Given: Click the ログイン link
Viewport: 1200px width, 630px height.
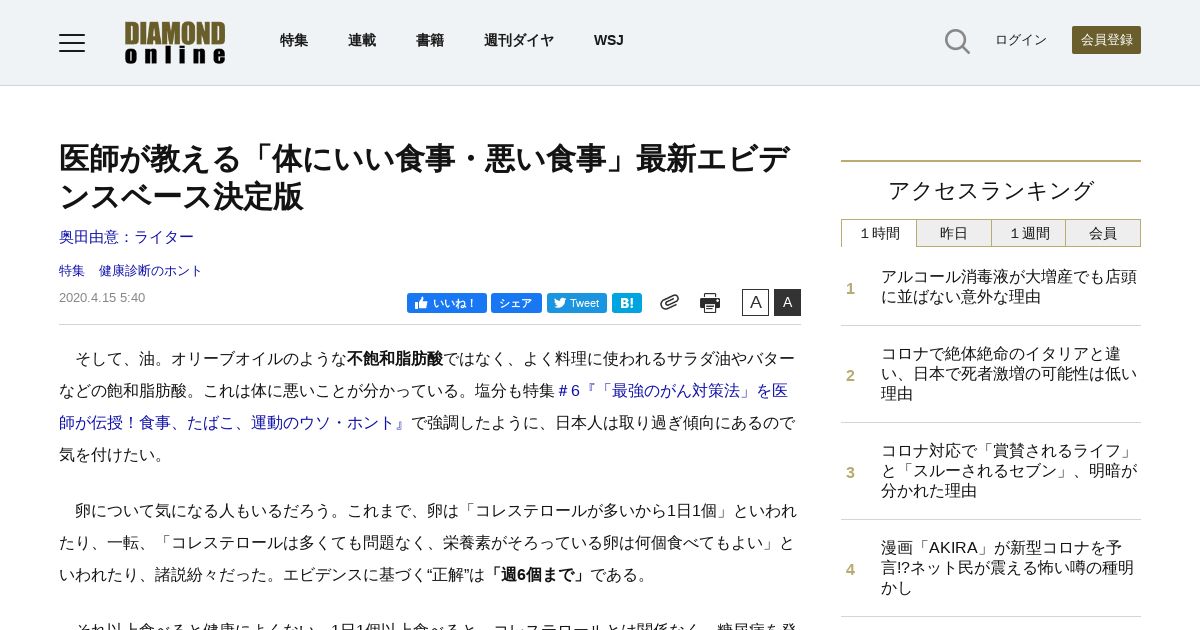Looking at the screenshot, I should click(x=1021, y=40).
